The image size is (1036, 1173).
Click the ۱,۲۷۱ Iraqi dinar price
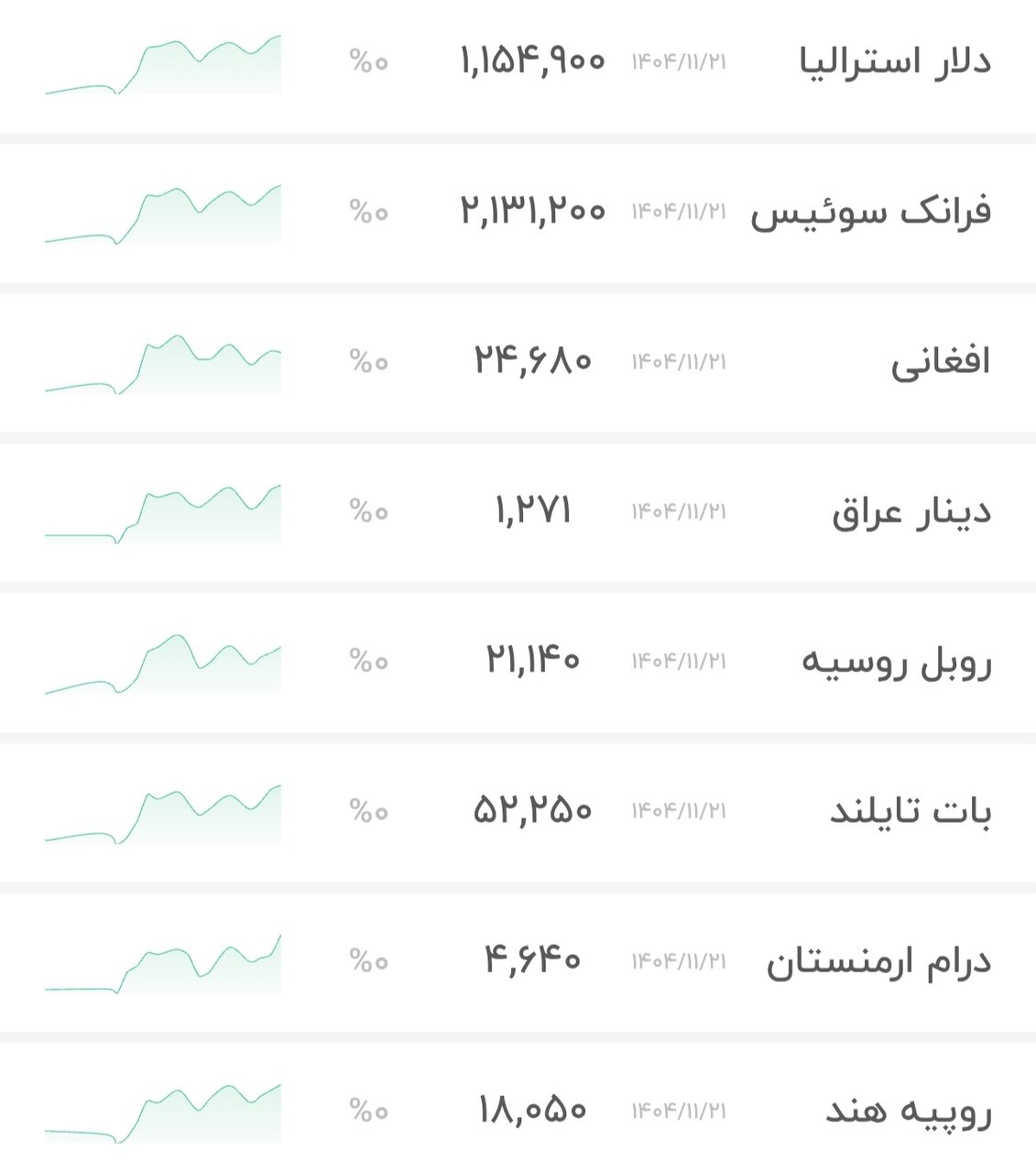533,510
